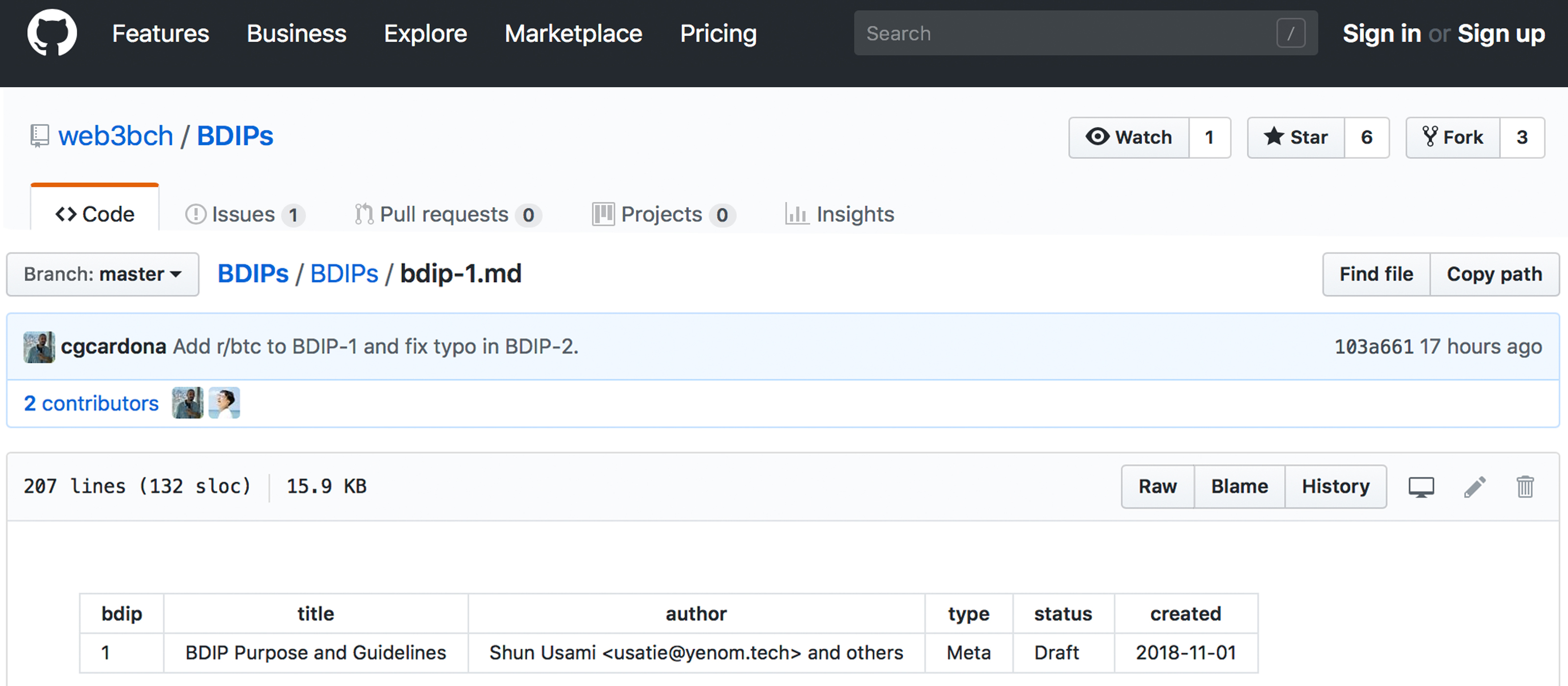Click the '2018-11-01' created cell
Screen dimensions: 1568x686
(x=1186, y=653)
